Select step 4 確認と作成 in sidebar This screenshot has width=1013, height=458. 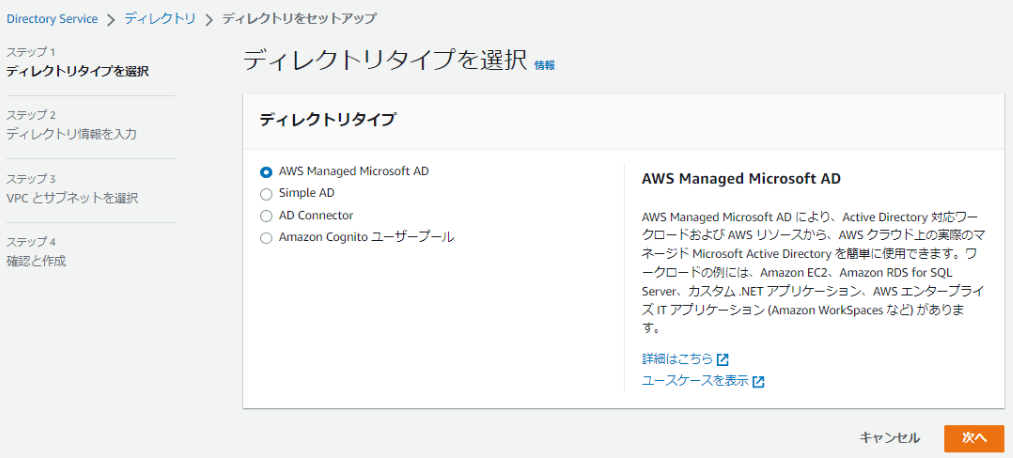point(36,262)
